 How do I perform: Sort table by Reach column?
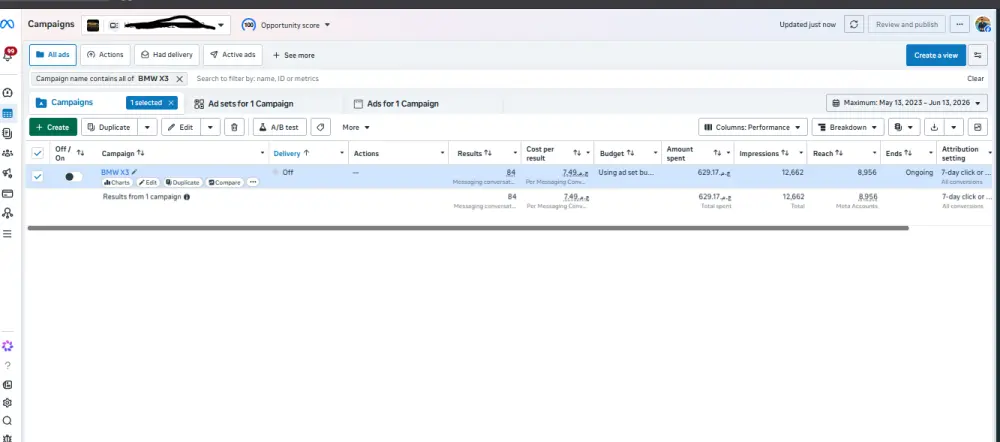click(839, 153)
